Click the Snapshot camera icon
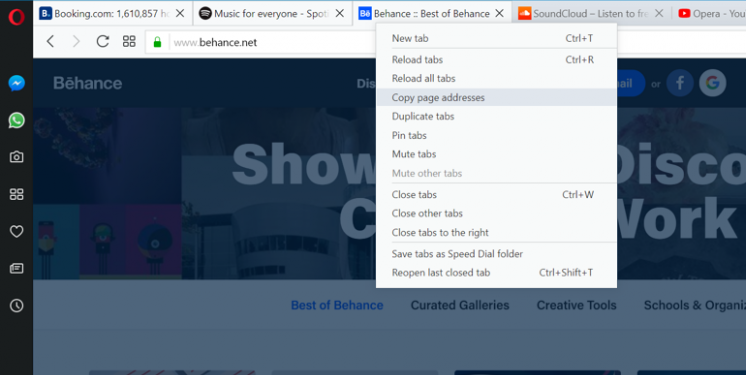This screenshot has width=746, height=375. click(17, 157)
